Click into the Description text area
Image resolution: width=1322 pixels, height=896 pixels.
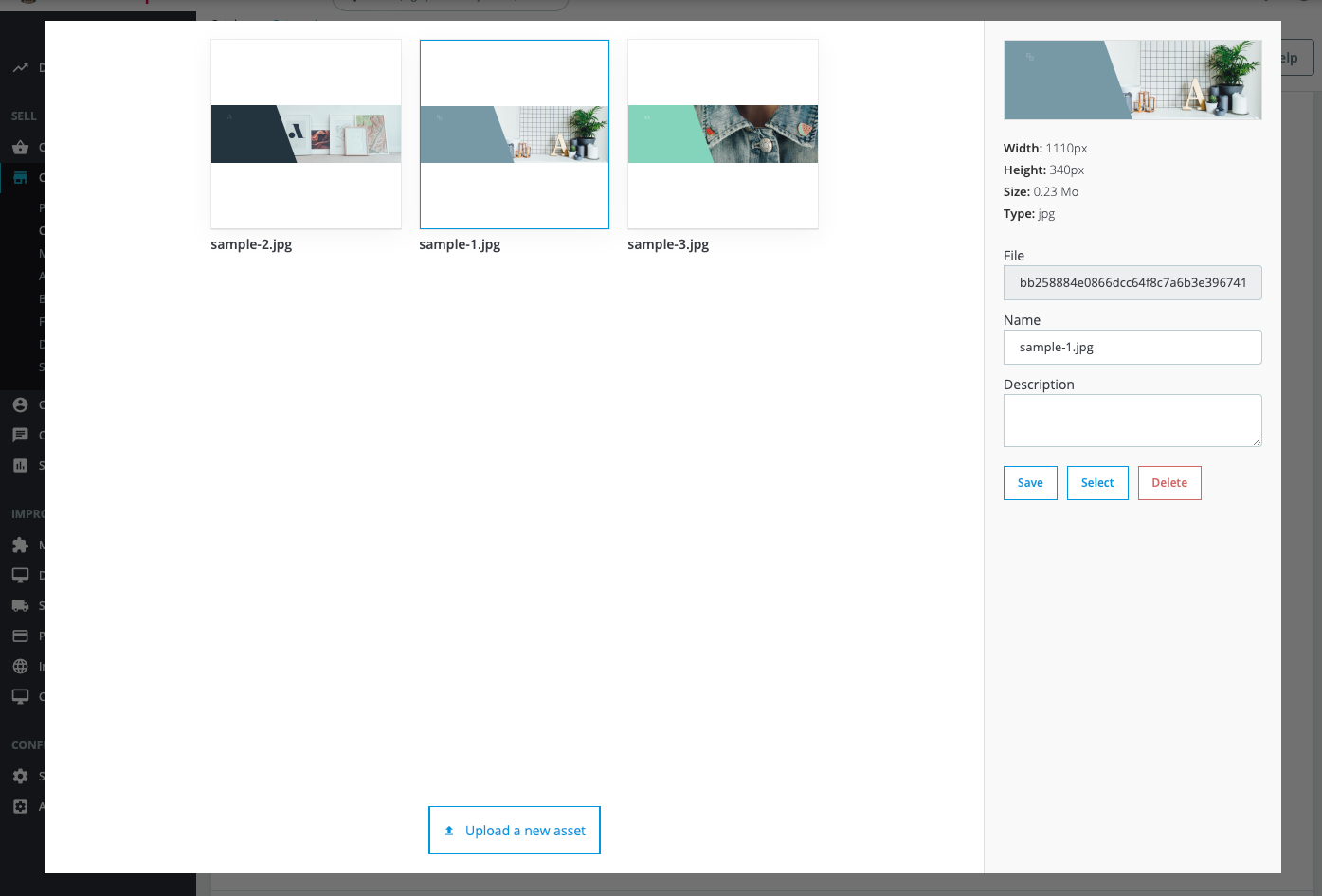(x=1132, y=421)
